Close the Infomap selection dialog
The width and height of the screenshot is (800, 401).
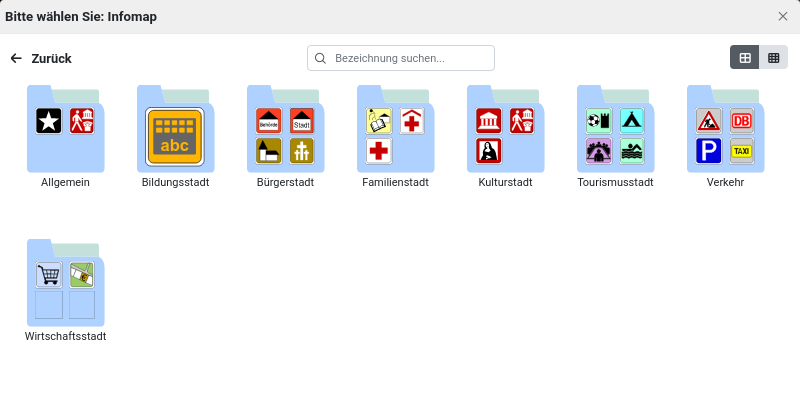tap(783, 16)
